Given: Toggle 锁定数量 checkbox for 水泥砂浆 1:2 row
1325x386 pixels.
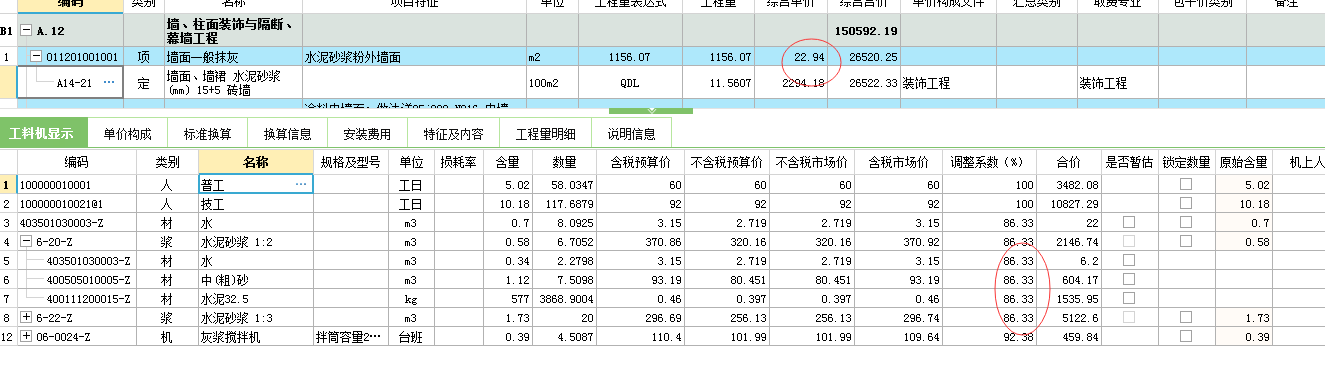Looking at the screenshot, I should [1186, 242].
